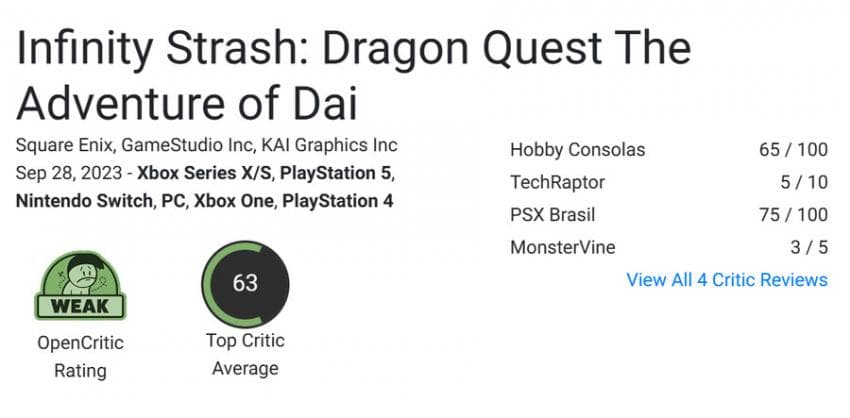Click the 3 / 5 MonsterVine score

point(809,247)
